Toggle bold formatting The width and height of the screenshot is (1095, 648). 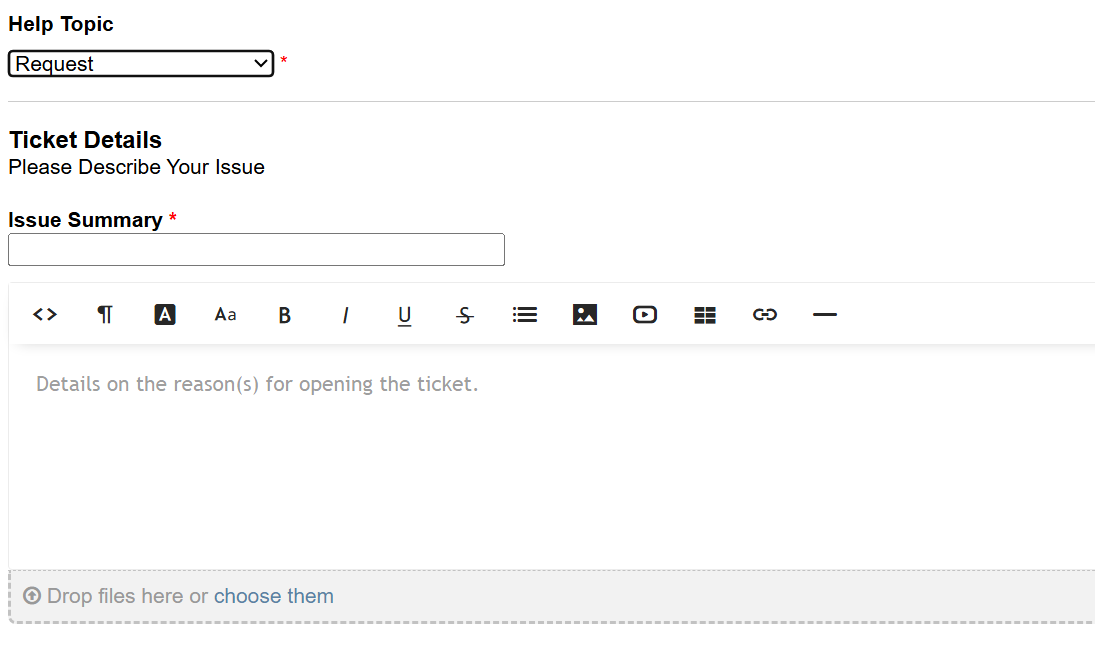(285, 315)
